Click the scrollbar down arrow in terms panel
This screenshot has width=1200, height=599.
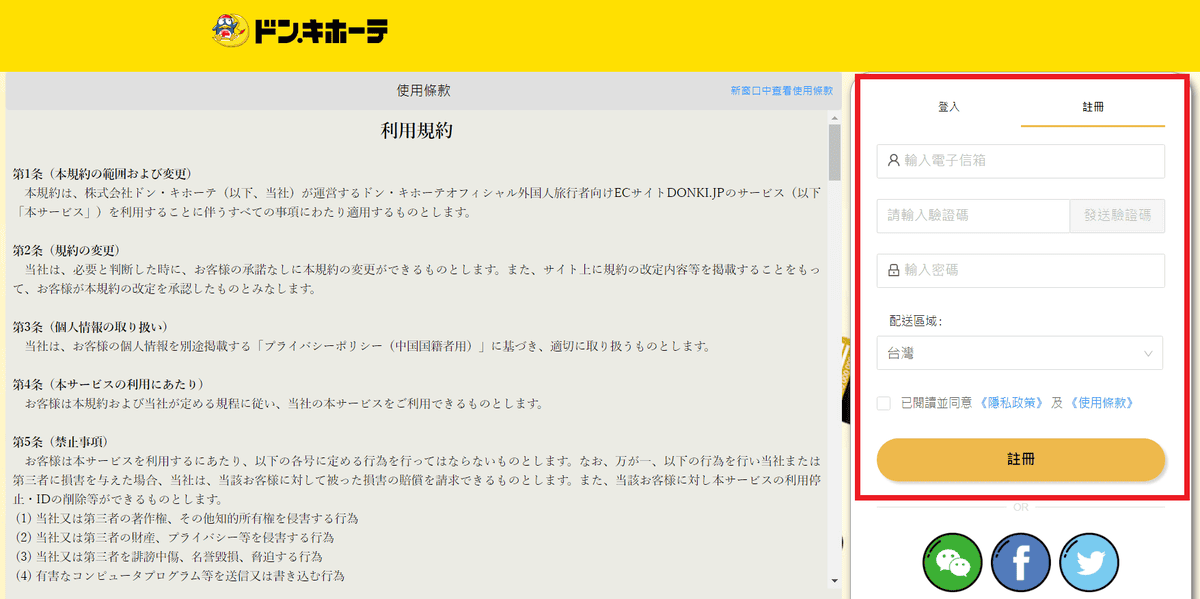(834, 581)
